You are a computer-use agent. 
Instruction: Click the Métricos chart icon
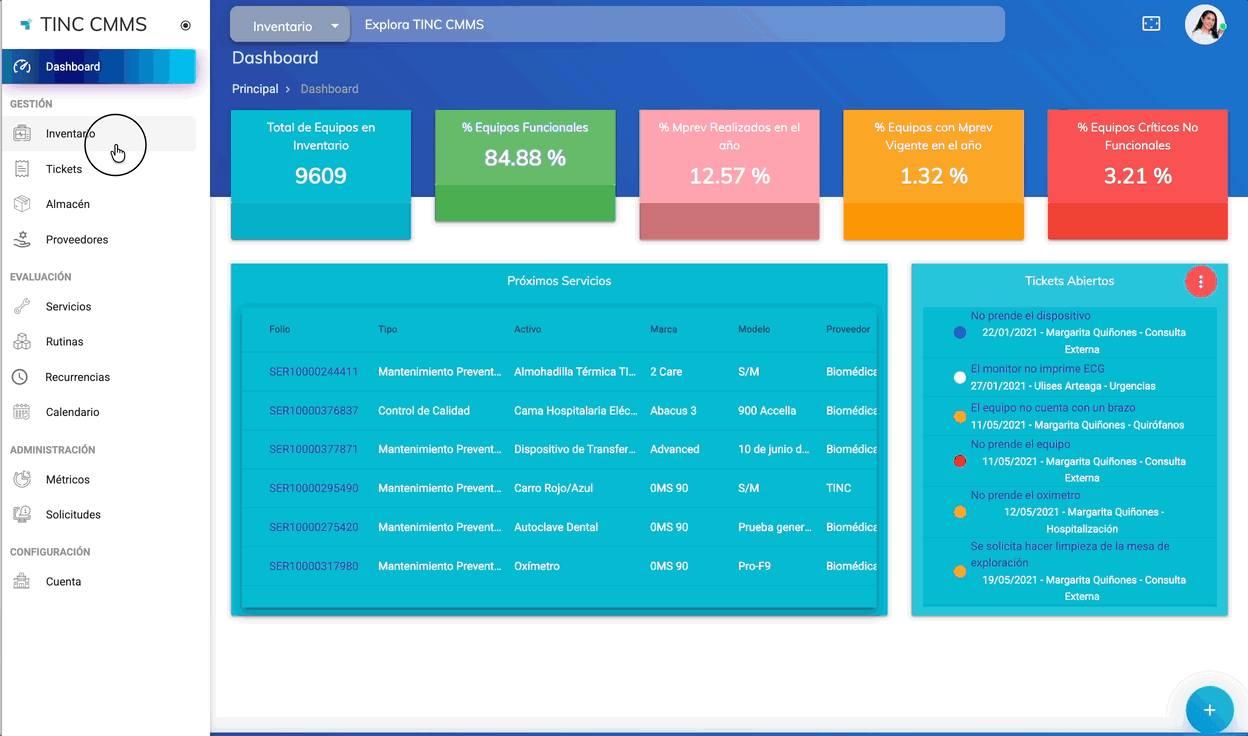[x=22, y=480]
